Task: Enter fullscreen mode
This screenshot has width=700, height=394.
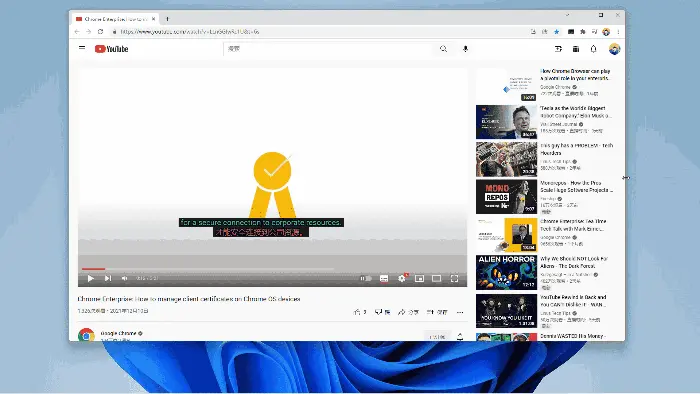Action: click(454, 278)
